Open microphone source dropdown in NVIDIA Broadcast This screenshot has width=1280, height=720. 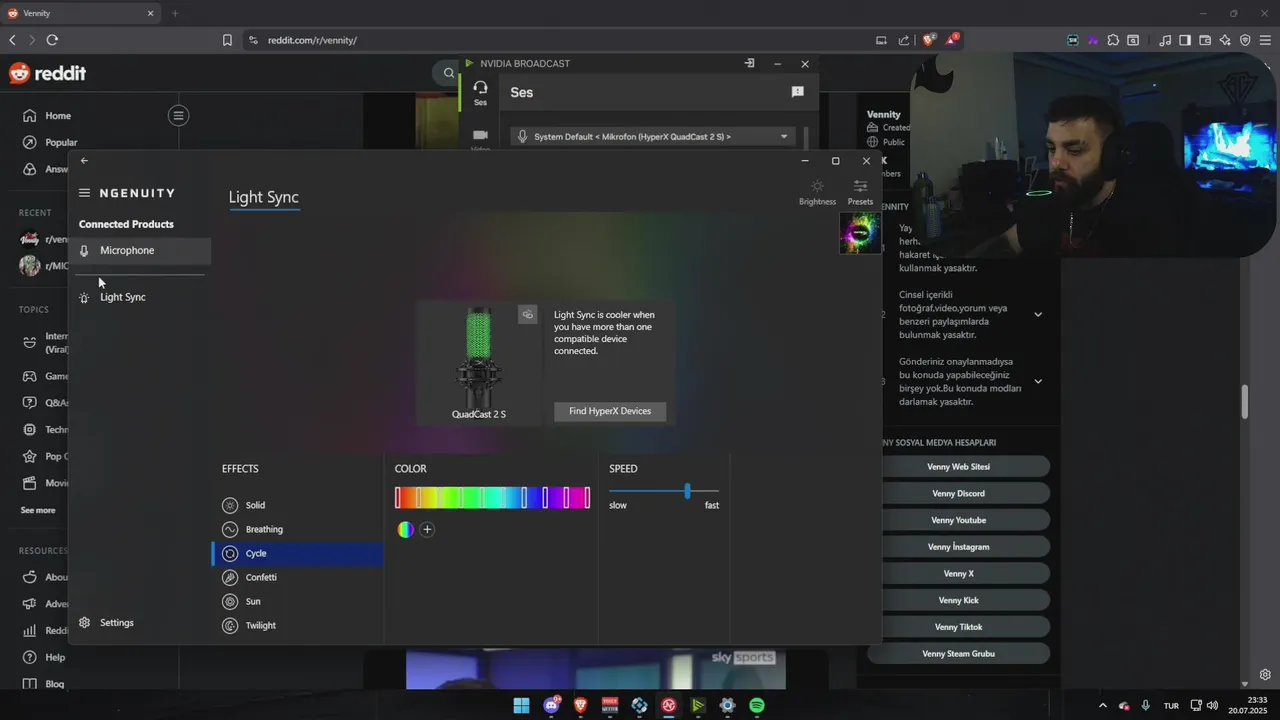pos(652,137)
